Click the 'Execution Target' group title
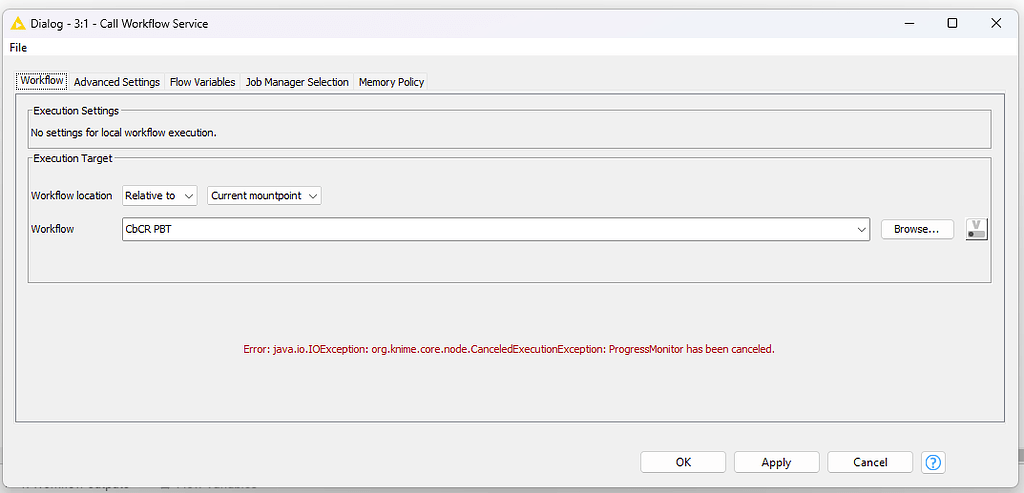The image size is (1024, 493). point(72,157)
